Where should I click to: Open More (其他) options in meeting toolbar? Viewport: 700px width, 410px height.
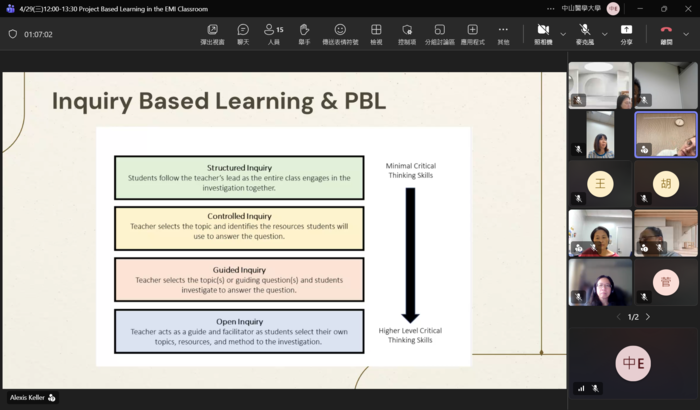(x=503, y=34)
